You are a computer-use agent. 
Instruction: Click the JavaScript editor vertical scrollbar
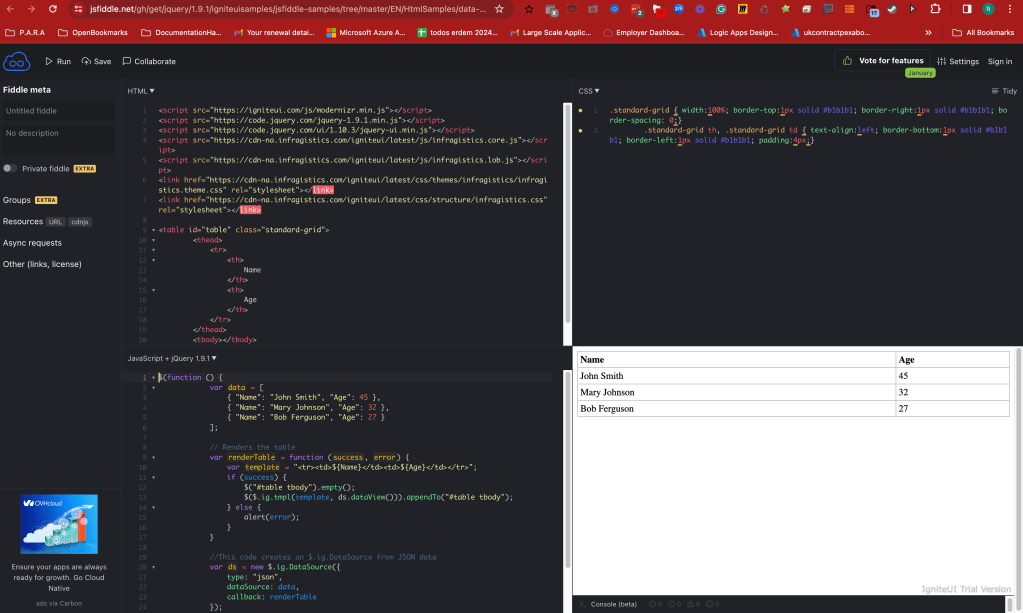click(568, 470)
